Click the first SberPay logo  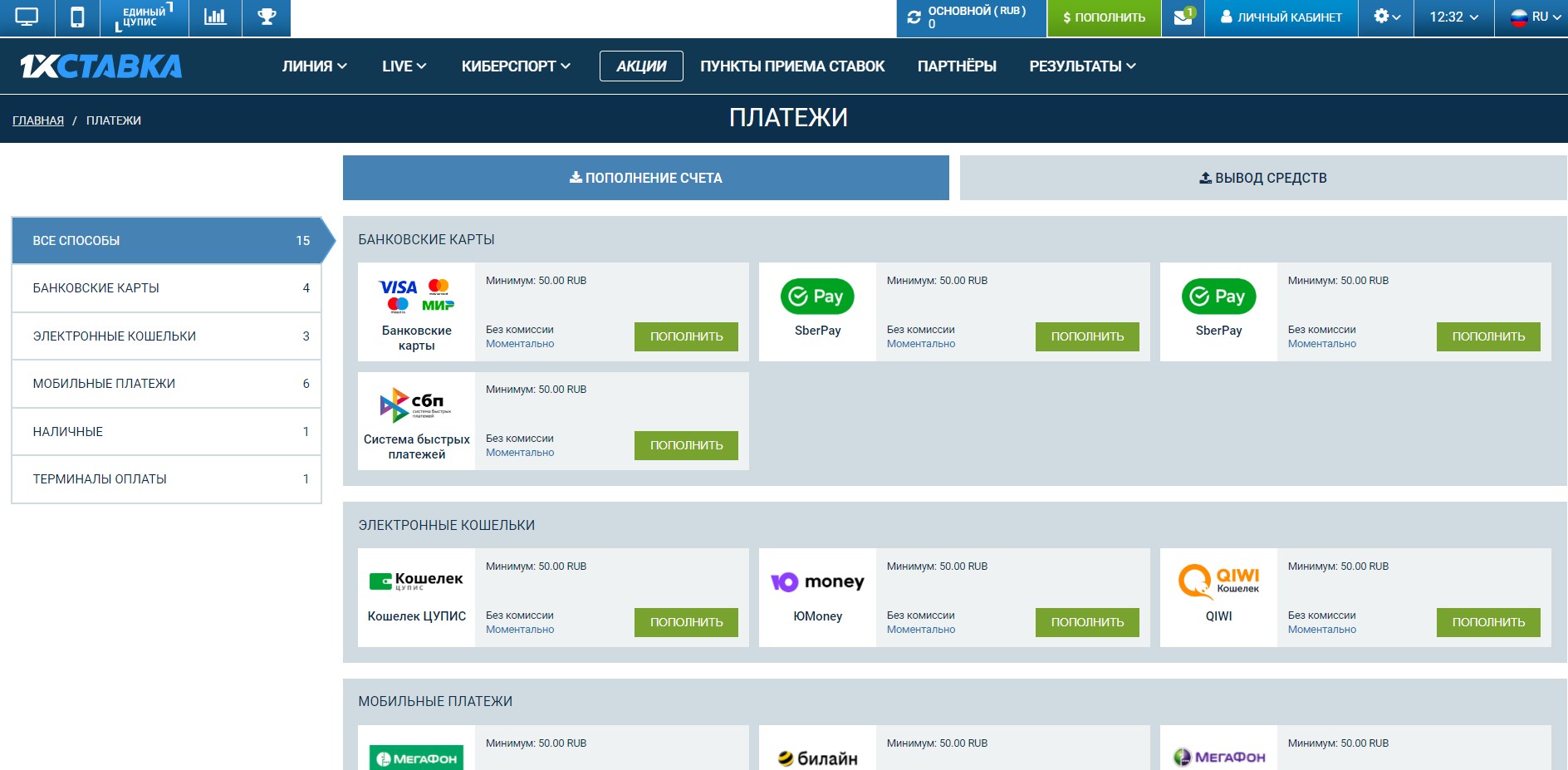click(x=817, y=297)
